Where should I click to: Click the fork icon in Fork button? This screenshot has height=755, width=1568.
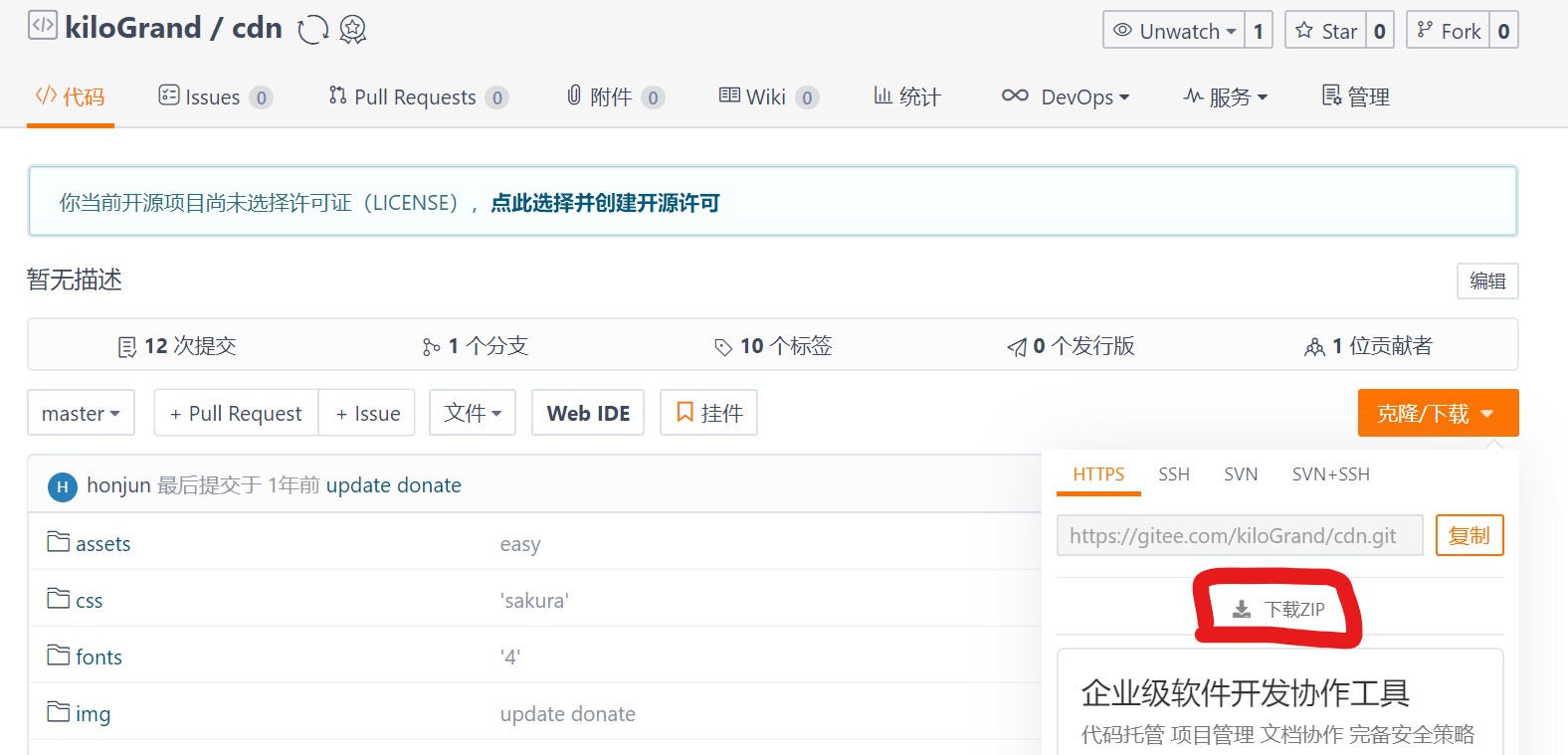pyautogui.click(x=1425, y=30)
